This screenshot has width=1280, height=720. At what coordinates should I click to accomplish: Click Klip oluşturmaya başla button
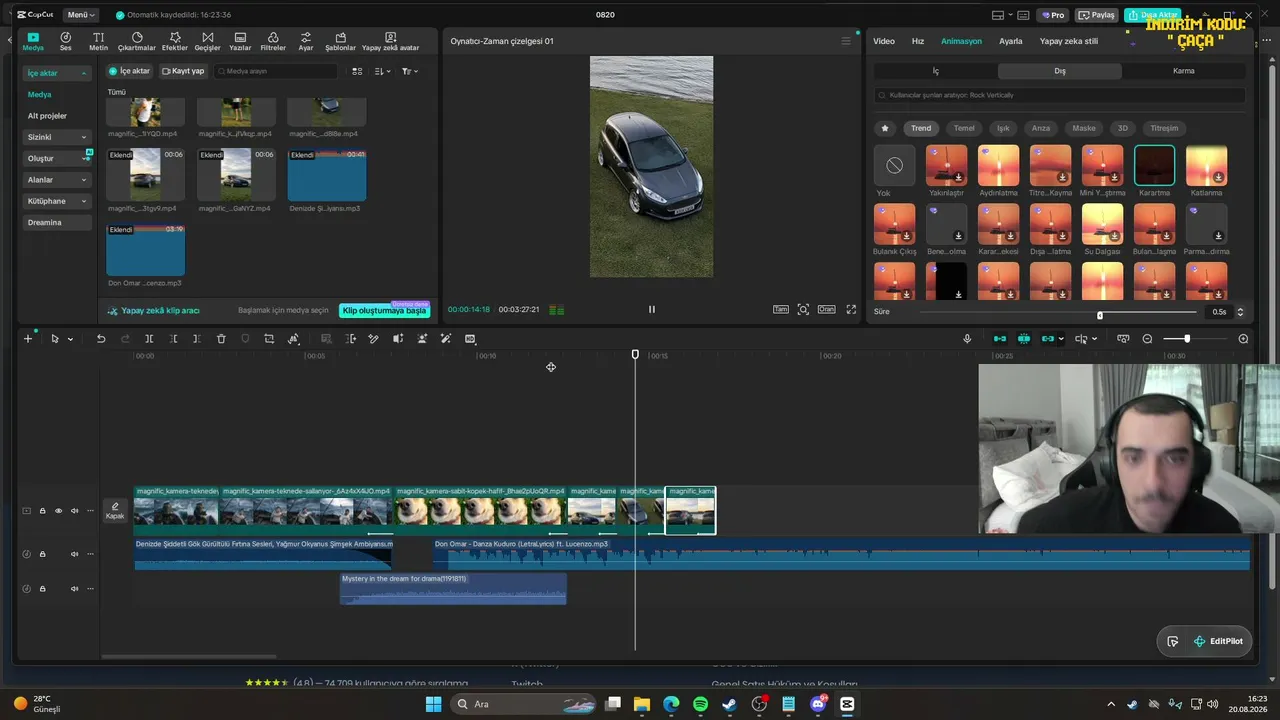pos(384,311)
